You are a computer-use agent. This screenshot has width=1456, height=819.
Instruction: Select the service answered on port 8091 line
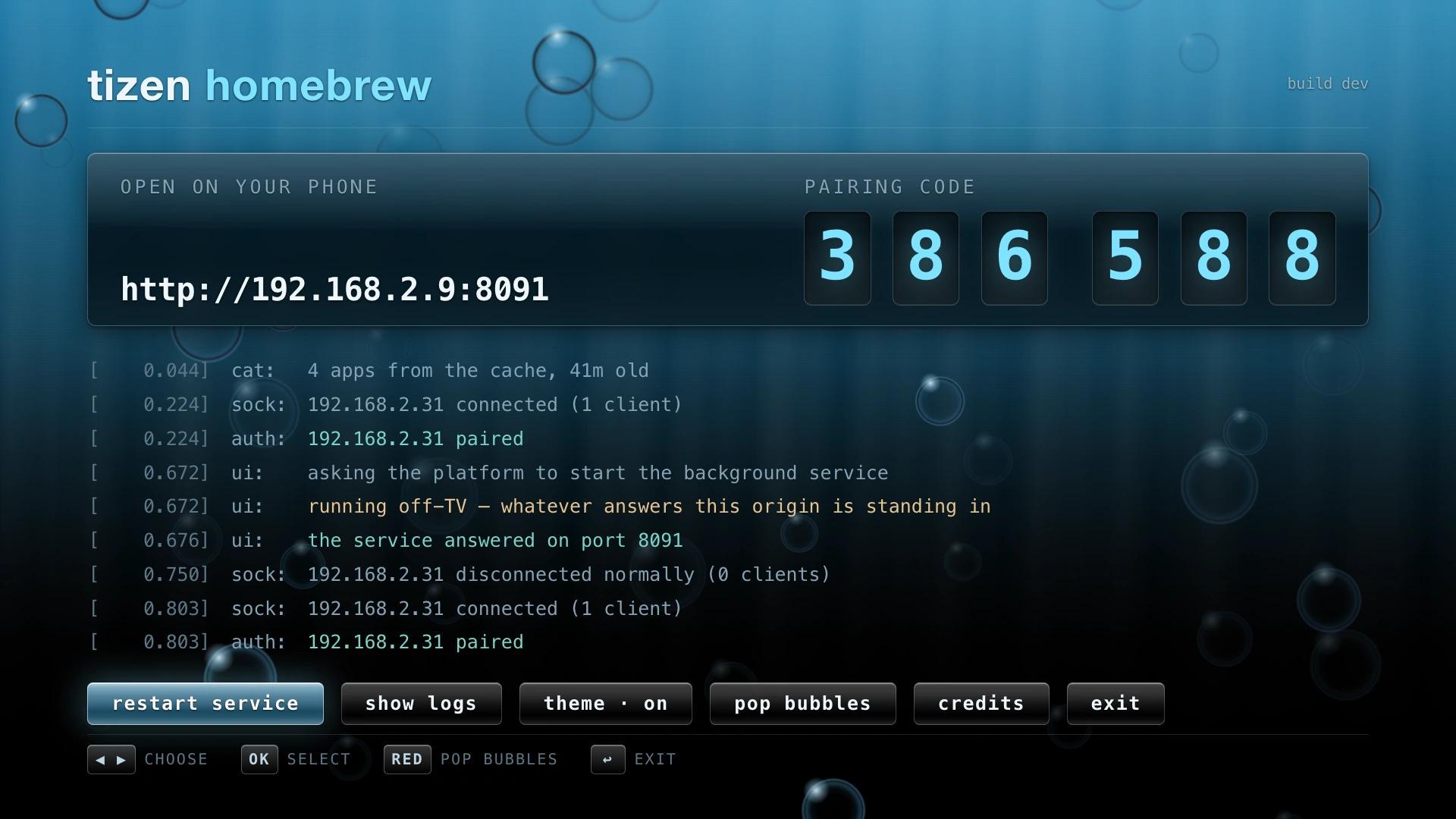pos(387,541)
